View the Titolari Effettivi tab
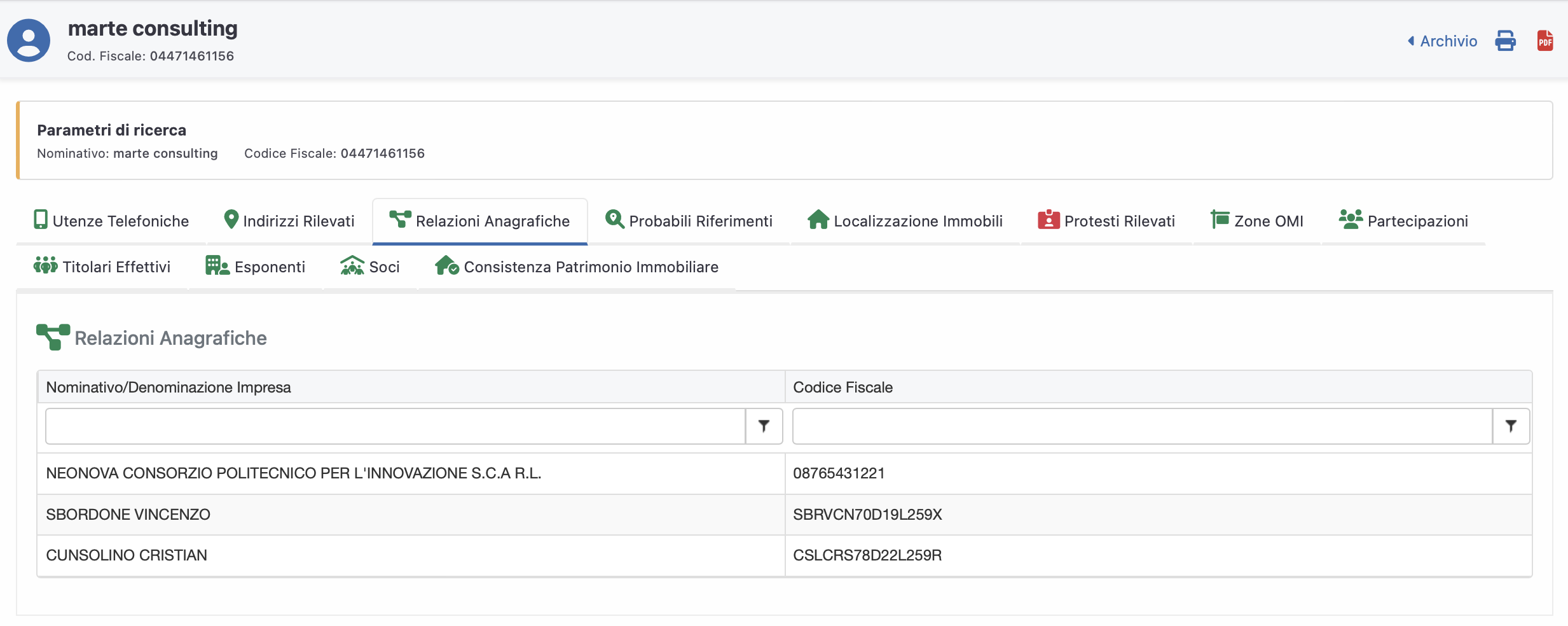 coord(102,267)
